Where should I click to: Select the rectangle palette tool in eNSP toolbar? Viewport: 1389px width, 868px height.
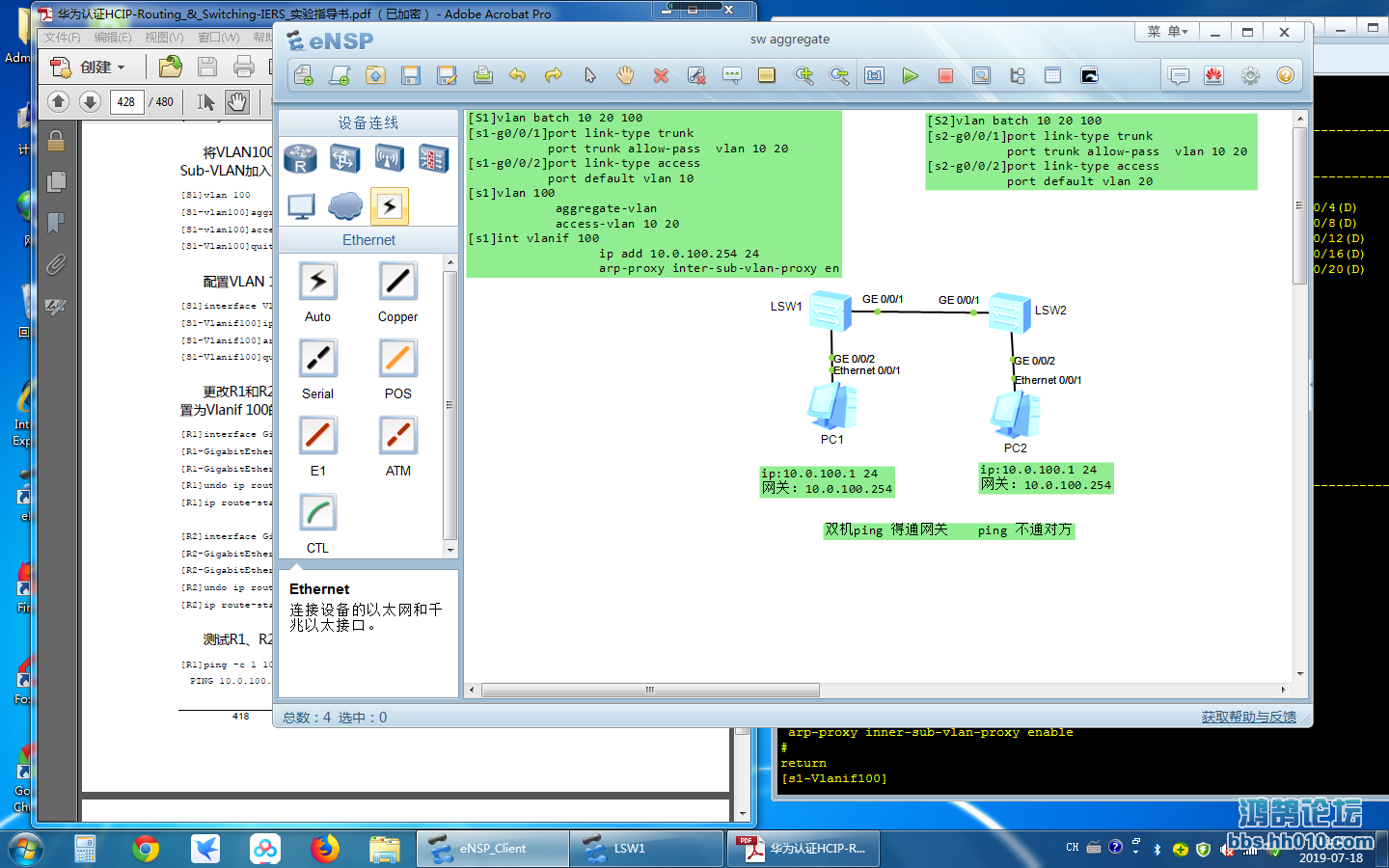pos(767,75)
